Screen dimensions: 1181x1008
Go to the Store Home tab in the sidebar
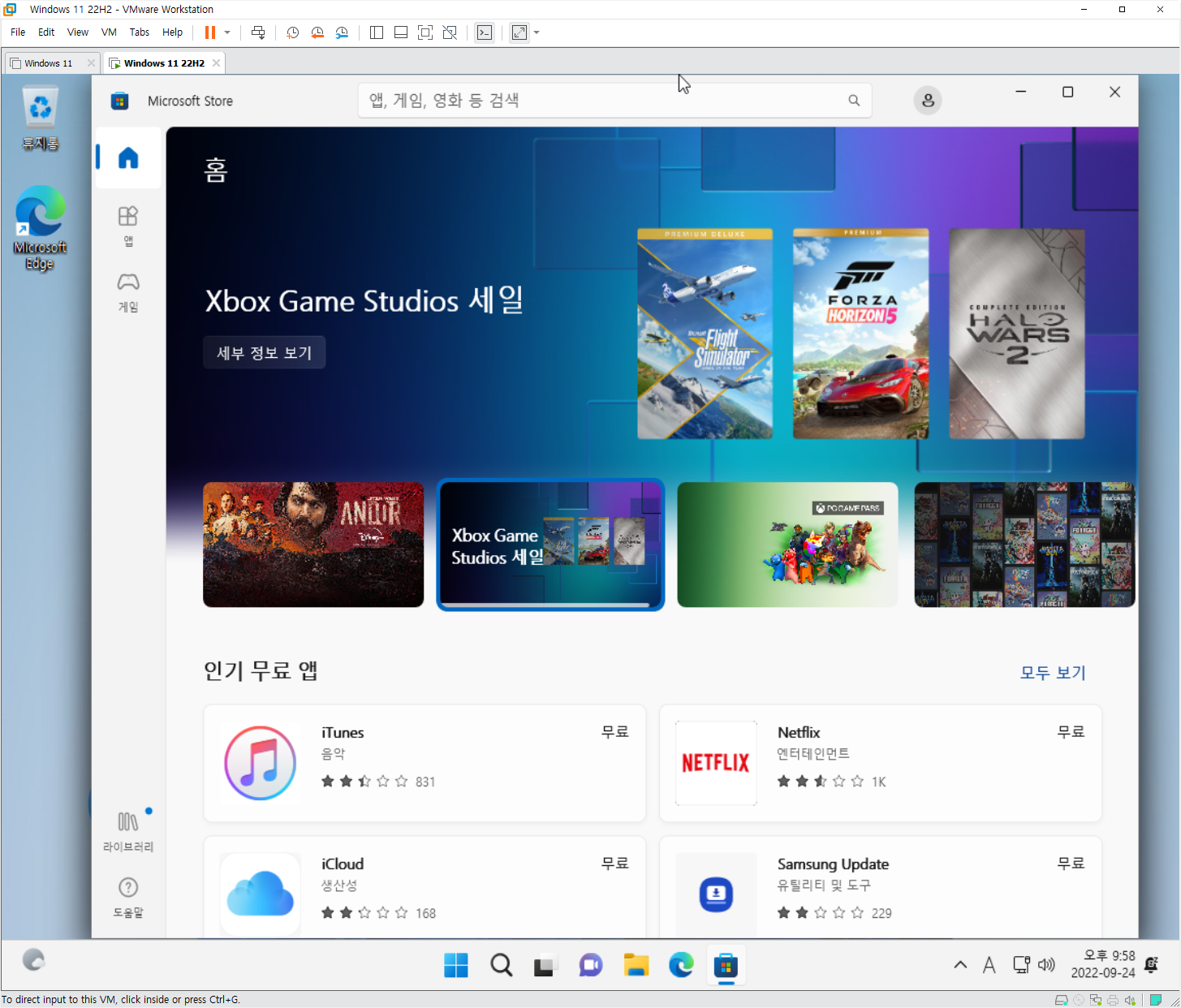click(x=128, y=157)
